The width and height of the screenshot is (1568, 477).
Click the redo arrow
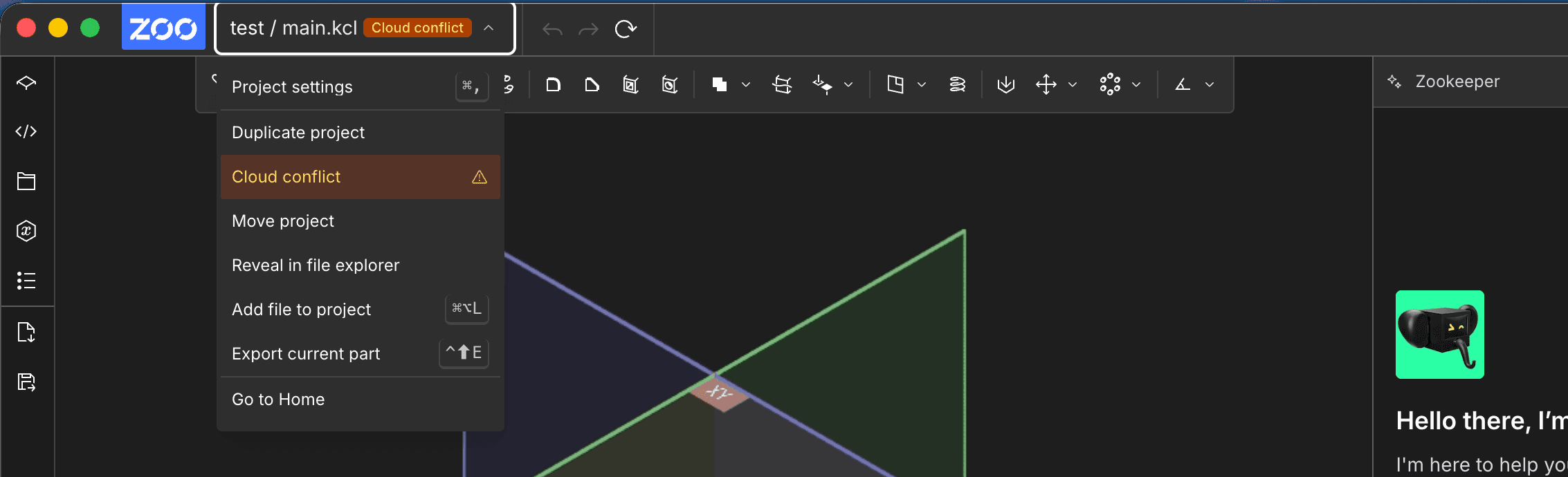(x=588, y=29)
